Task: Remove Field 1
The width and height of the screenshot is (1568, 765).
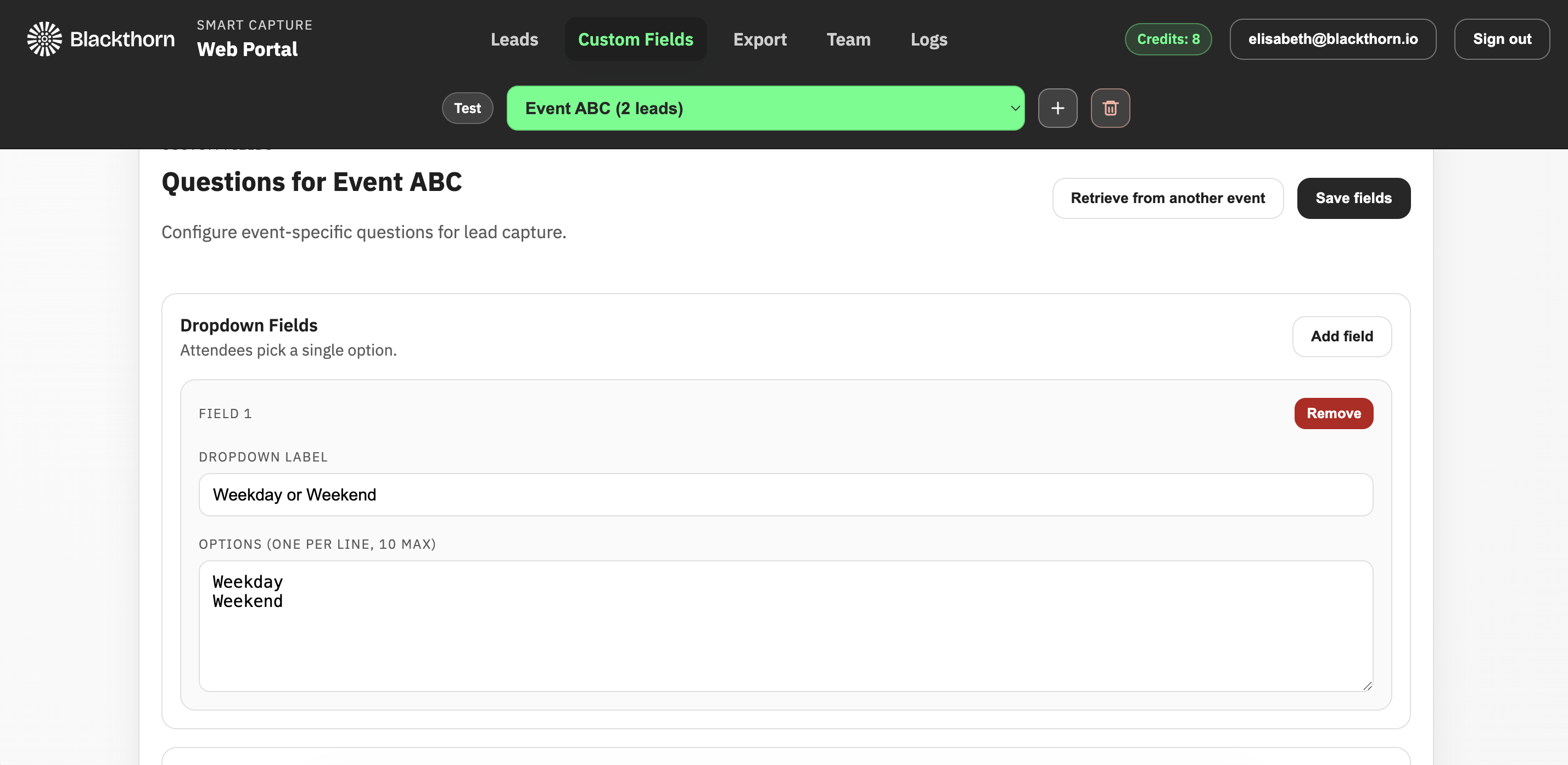Action: [1334, 413]
